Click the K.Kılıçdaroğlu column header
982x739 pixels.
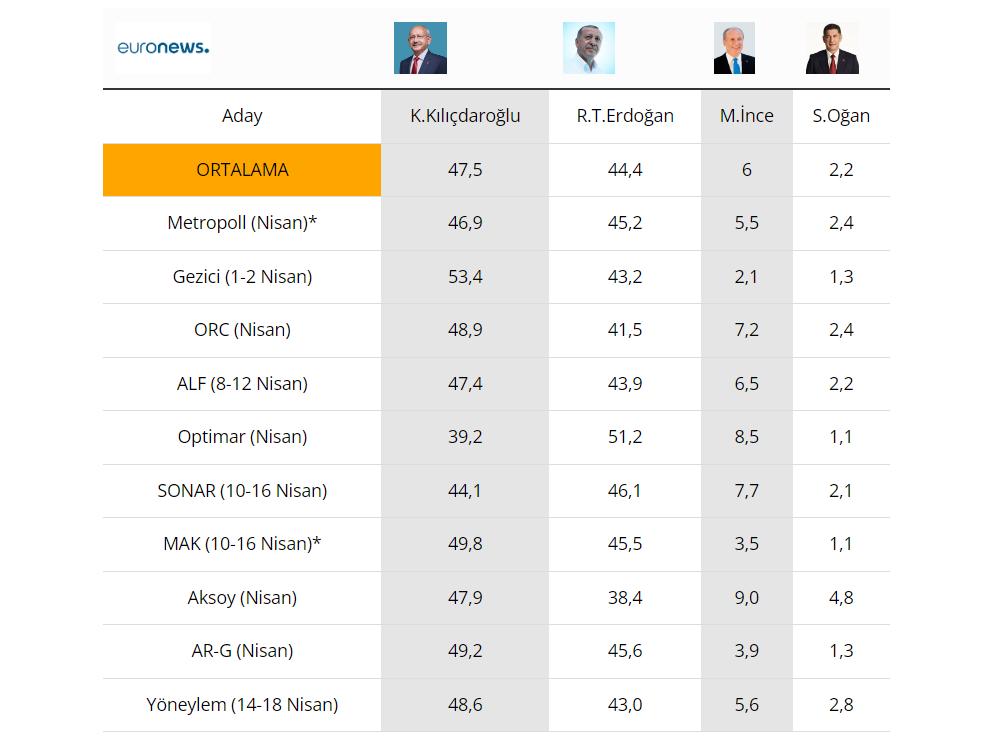click(465, 116)
